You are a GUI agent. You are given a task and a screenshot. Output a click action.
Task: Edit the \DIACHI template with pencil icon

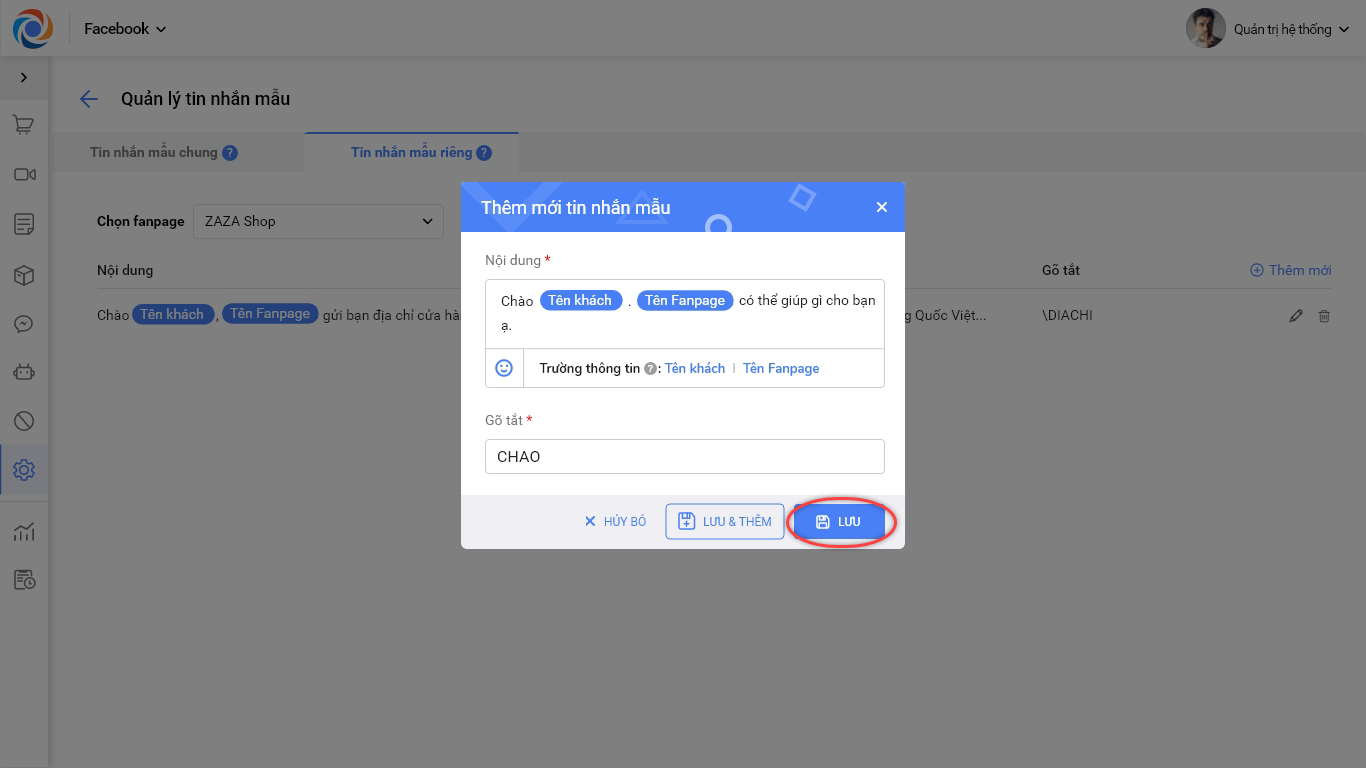click(1296, 316)
